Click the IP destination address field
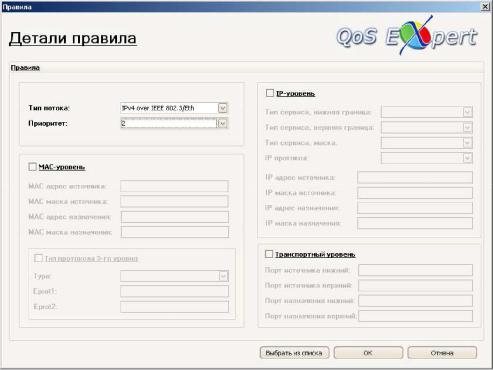This screenshot has height=370, width=493. click(x=415, y=208)
